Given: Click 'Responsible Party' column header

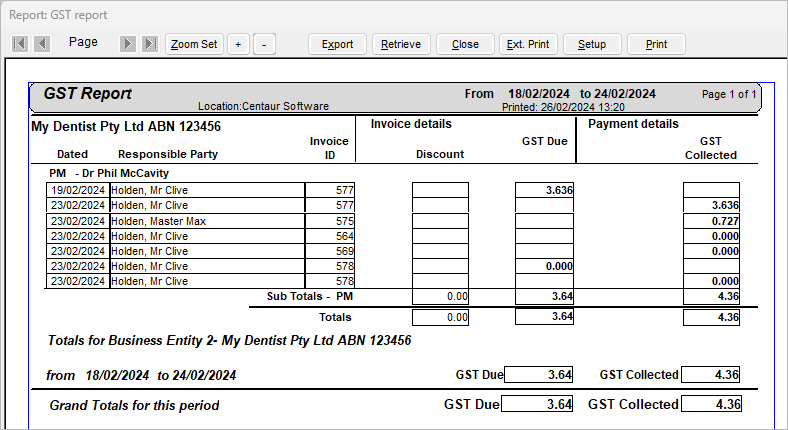Looking at the screenshot, I should click(168, 154).
